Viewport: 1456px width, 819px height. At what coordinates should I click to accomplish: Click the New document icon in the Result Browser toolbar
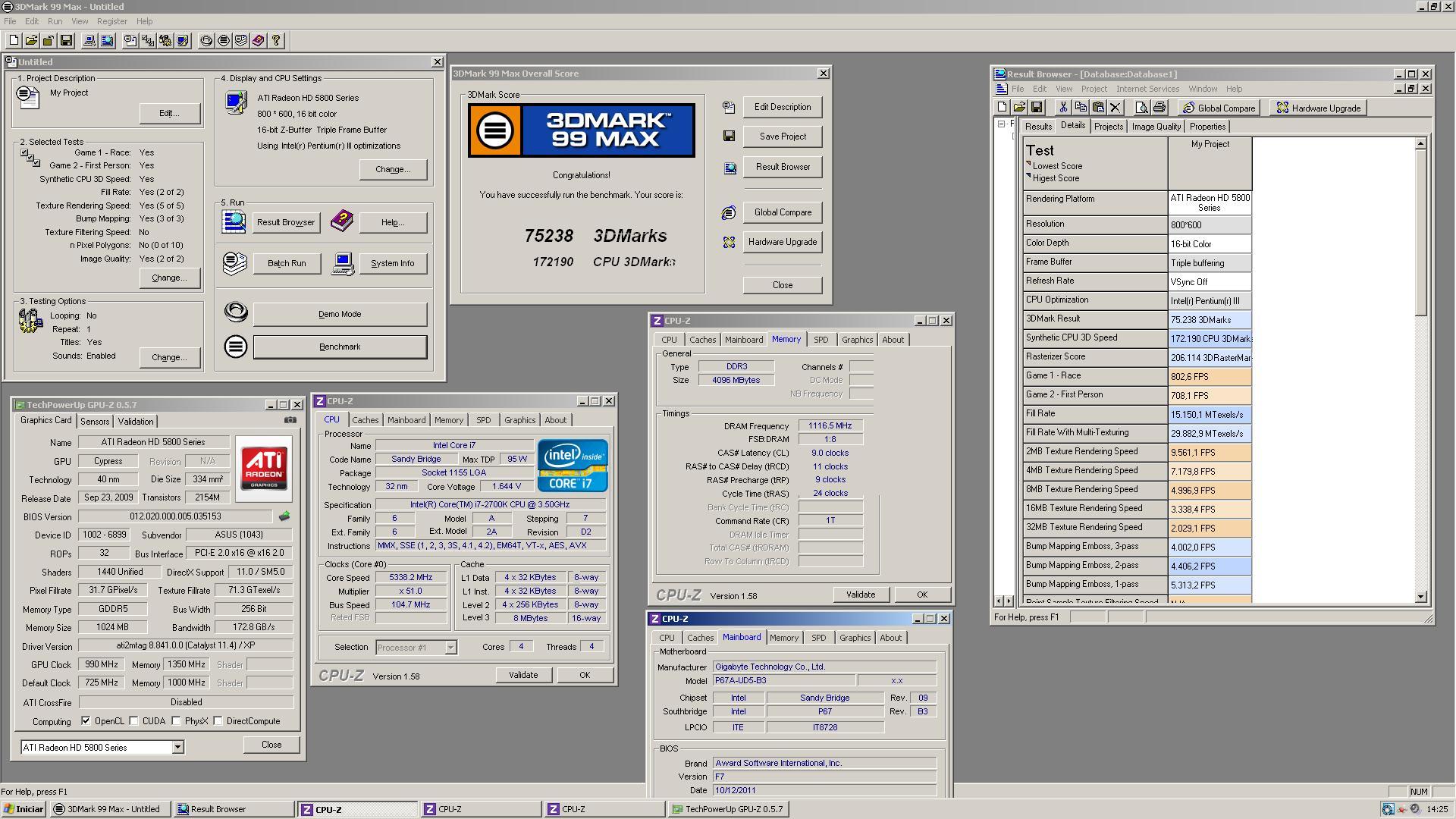[x=1002, y=108]
